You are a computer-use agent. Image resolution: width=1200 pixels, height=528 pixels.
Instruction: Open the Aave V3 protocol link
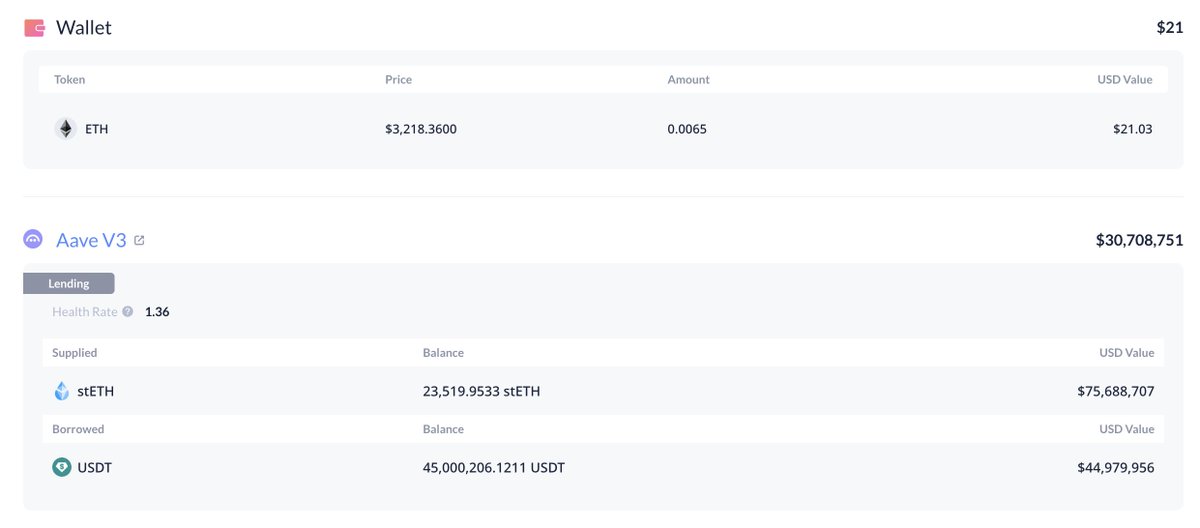point(91,240)
